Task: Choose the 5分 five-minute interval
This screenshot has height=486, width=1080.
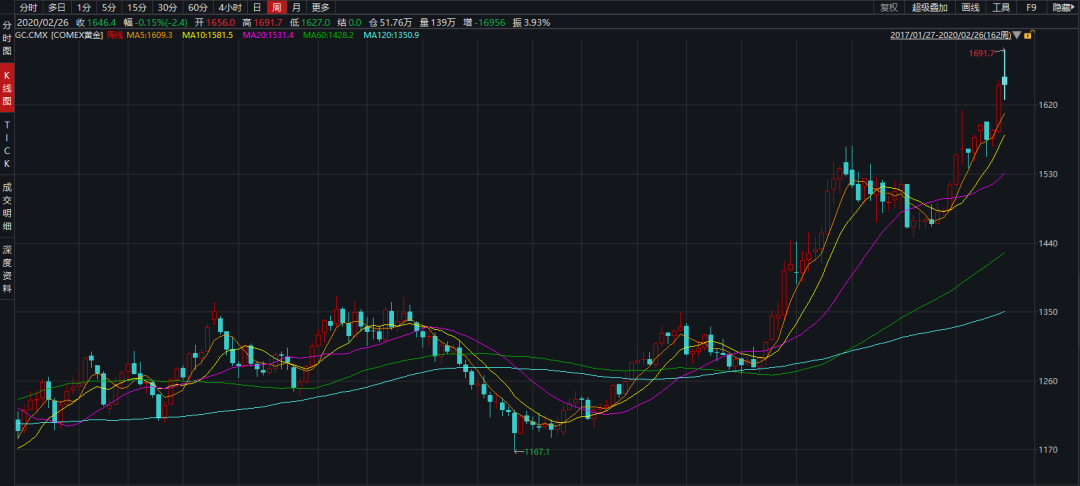Action: point(109,8)
